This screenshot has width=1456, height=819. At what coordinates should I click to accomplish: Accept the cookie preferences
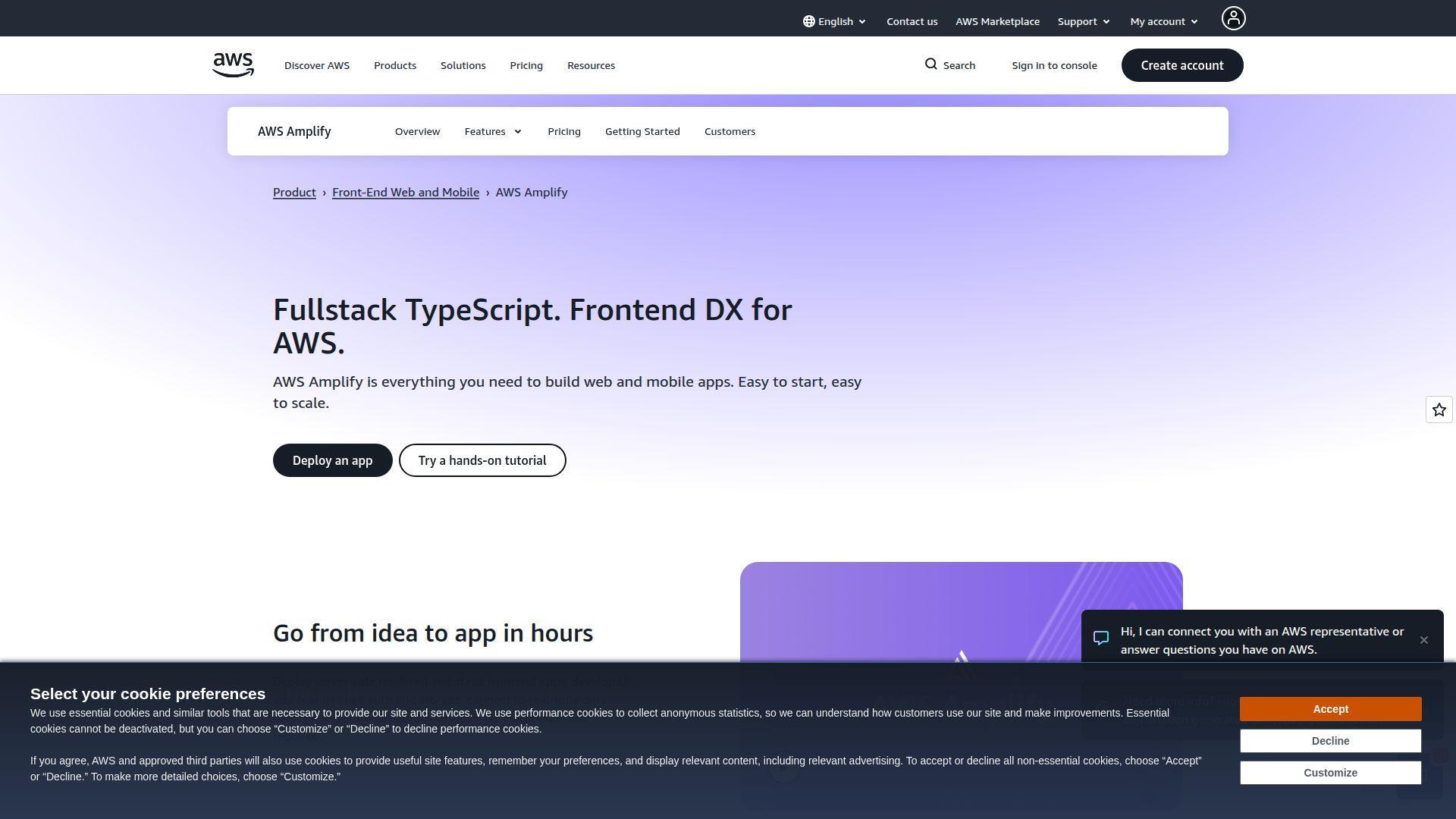pos(1330,709)
